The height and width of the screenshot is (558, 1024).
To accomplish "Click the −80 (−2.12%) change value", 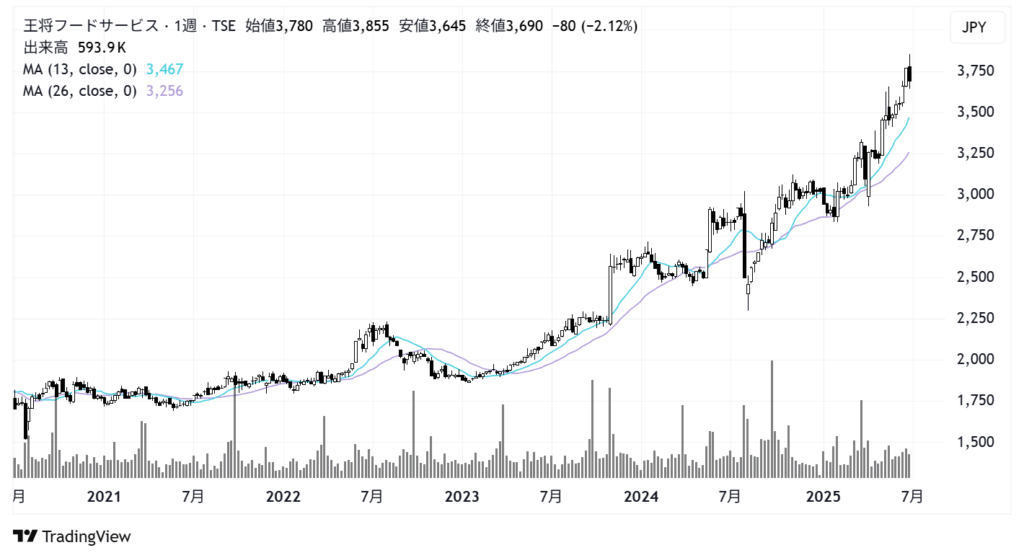I will (x=595, y=26).
